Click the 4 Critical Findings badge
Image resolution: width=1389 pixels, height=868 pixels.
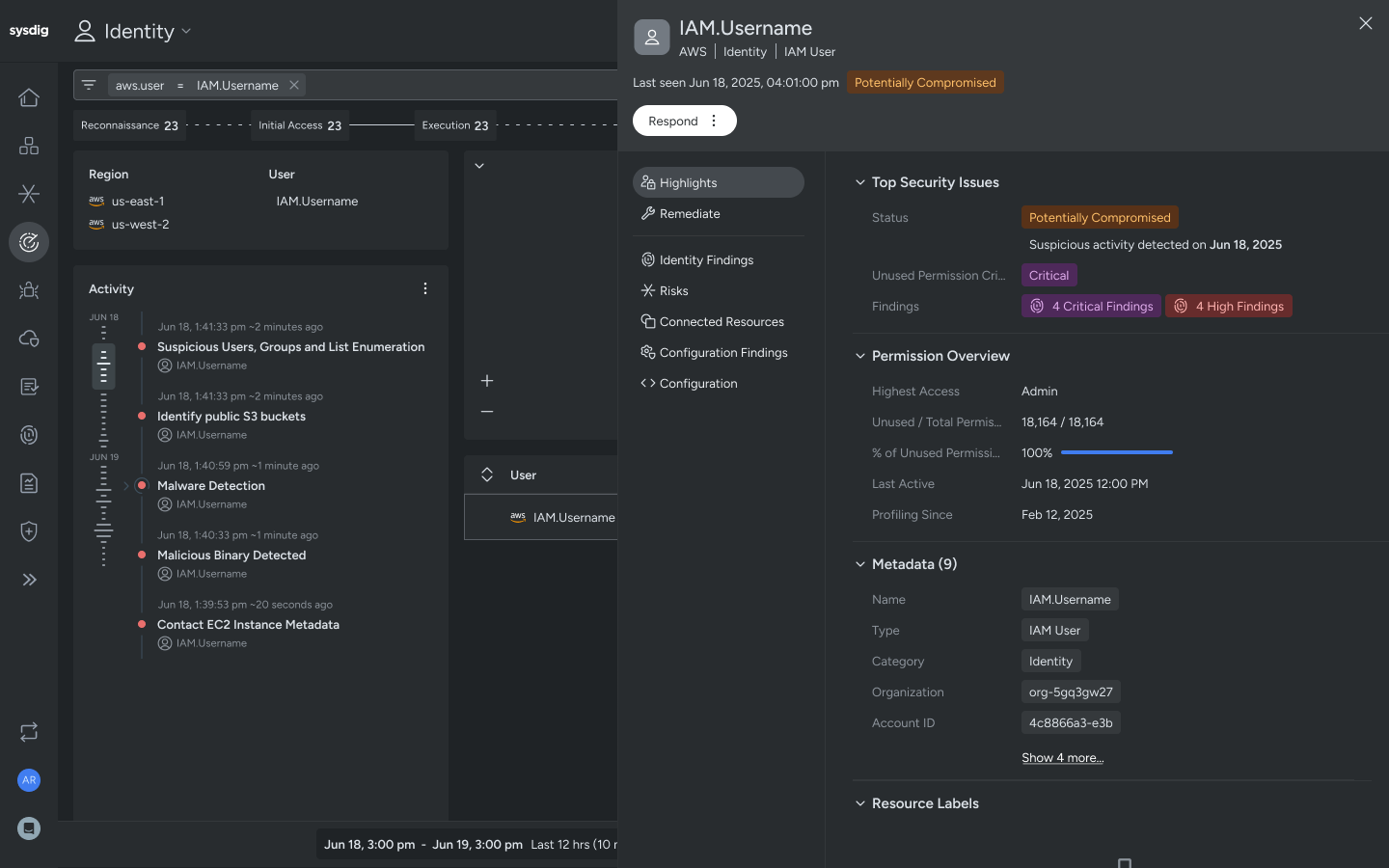pos(1091,306)
